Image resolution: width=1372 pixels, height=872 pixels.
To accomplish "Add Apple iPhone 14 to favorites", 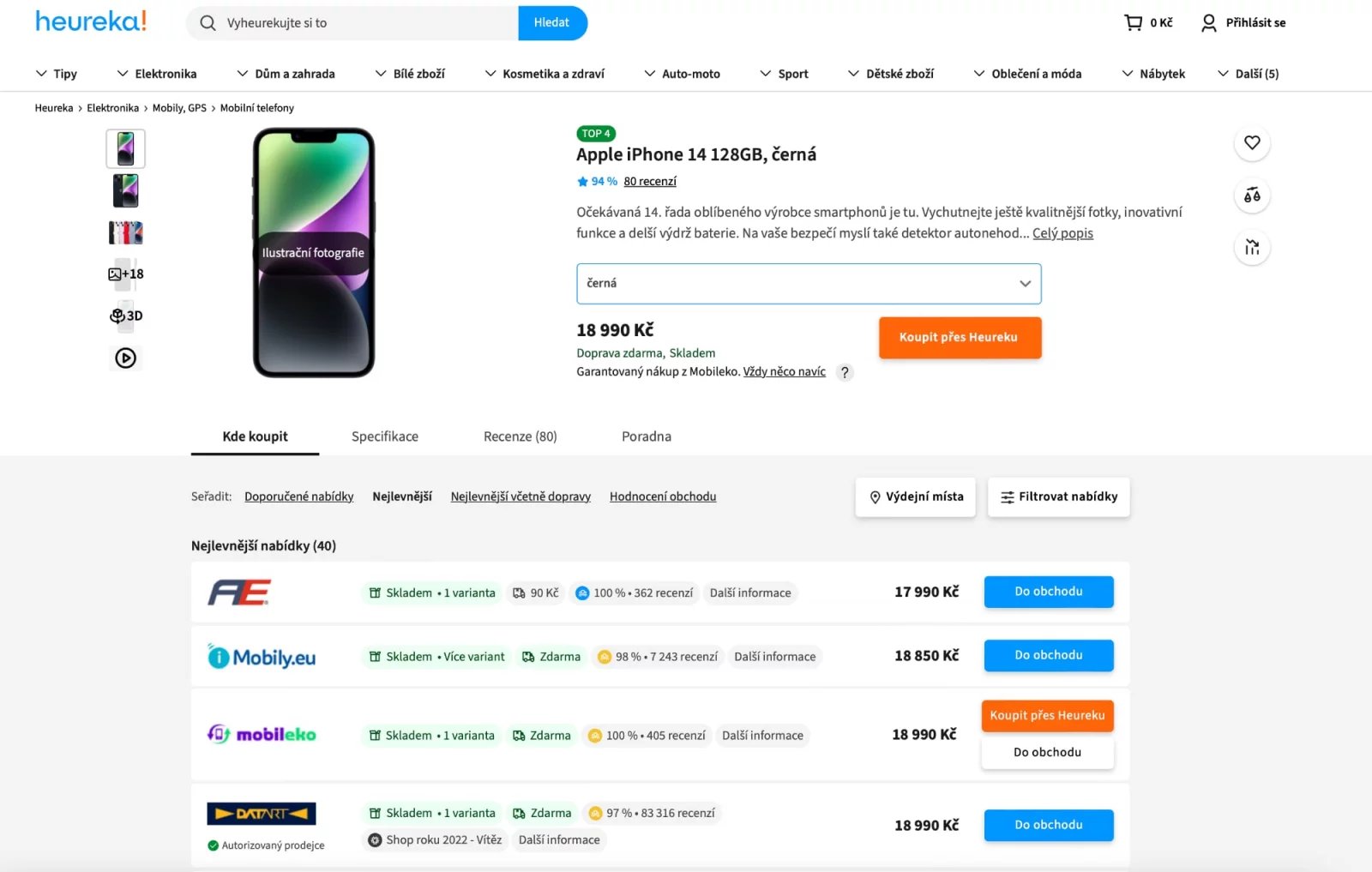I will point(1252,143).
